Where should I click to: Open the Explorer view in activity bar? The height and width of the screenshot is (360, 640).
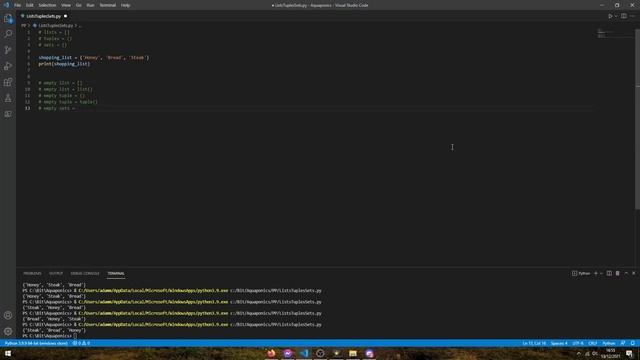coord(8,18)
